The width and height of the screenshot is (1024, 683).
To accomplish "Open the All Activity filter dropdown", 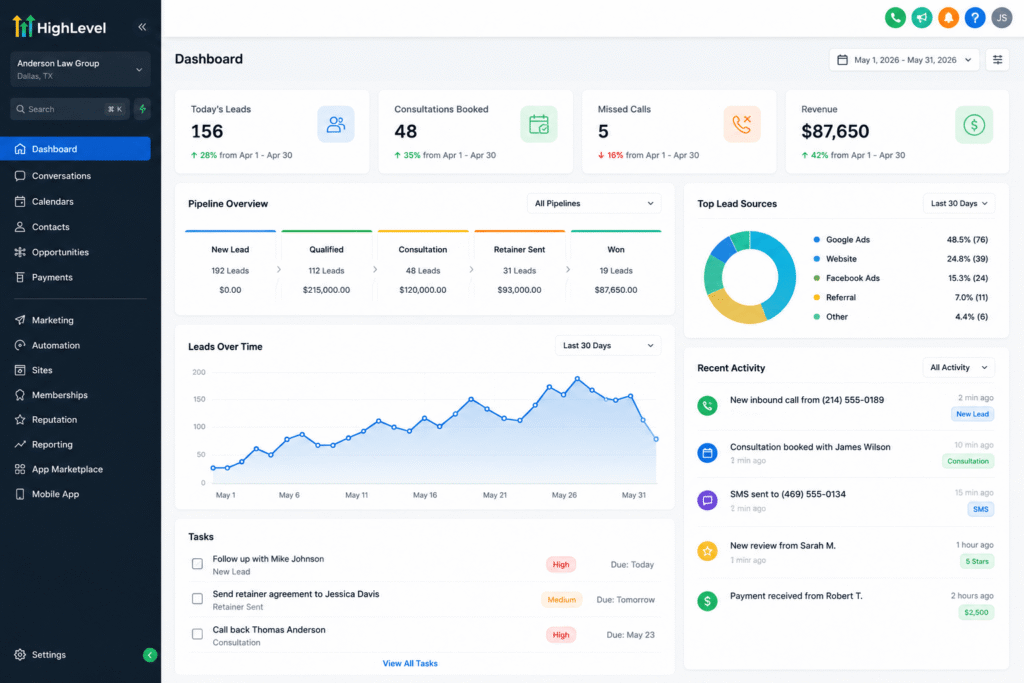I will click(959, 368).
